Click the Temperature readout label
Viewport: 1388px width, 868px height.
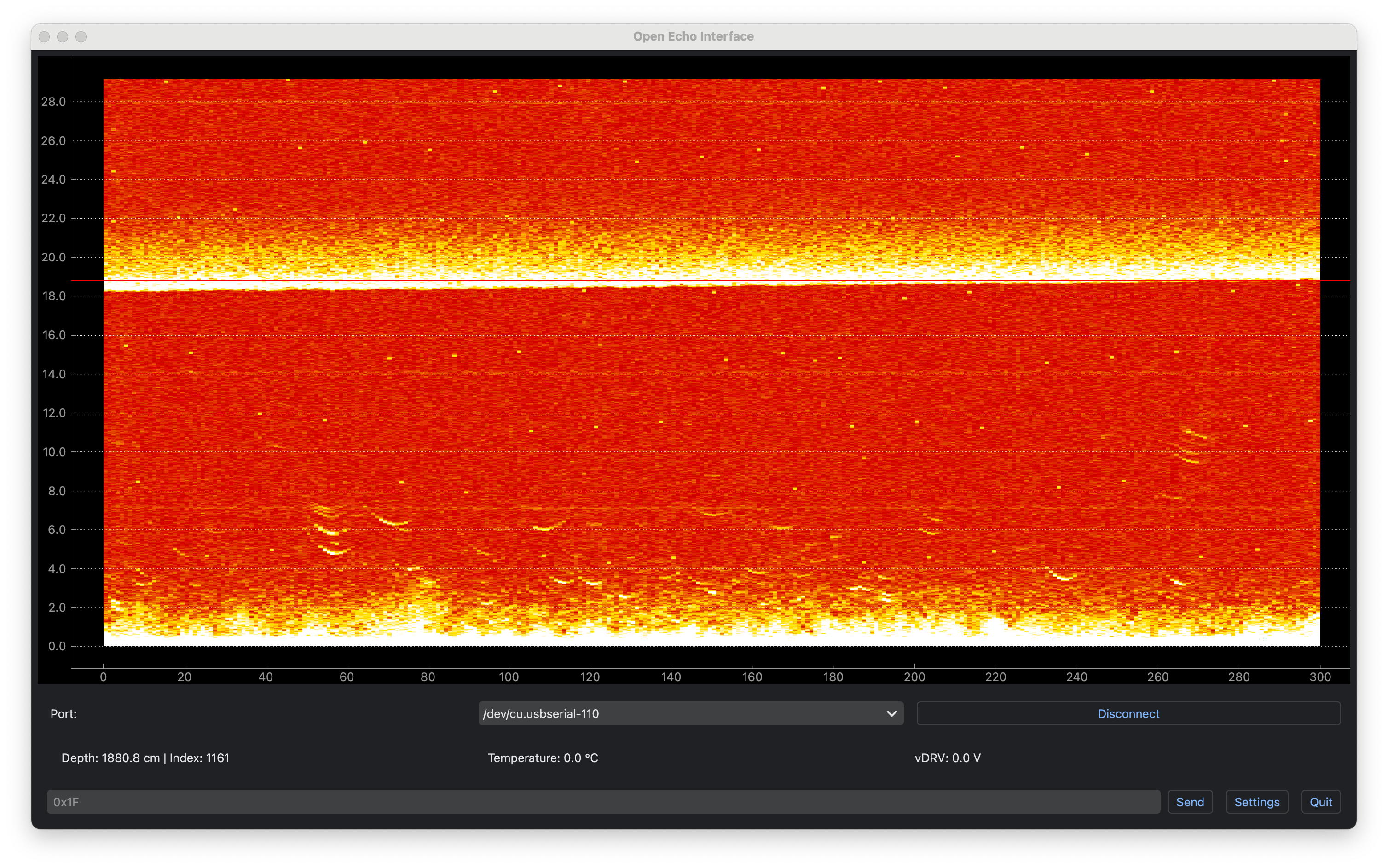pos(543,758)
